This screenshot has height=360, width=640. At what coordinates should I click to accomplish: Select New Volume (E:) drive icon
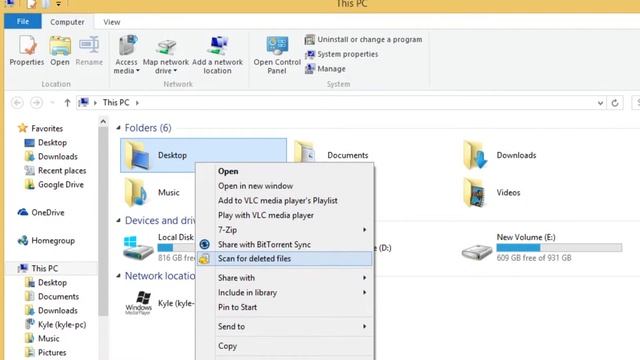[x=476, y=252]
